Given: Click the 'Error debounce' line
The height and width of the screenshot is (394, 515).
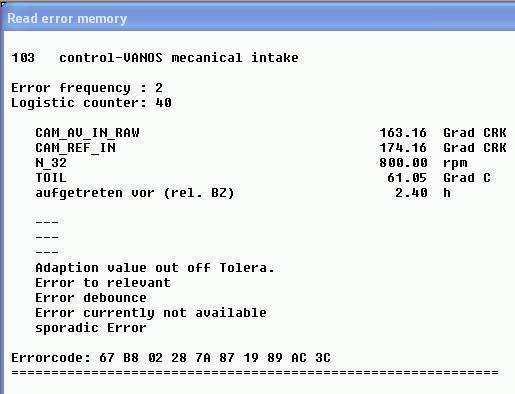Looking at the screenshot, I should (x=91, y=298).
